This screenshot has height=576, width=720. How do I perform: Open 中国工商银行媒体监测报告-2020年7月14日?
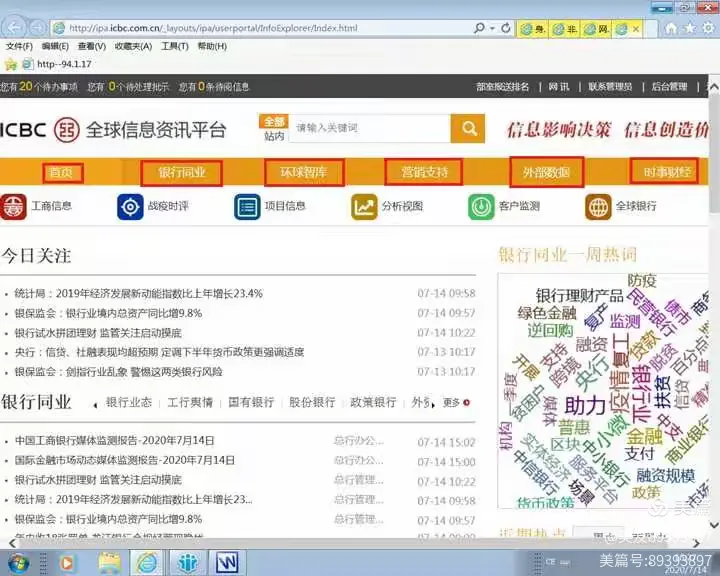[114, 440]
